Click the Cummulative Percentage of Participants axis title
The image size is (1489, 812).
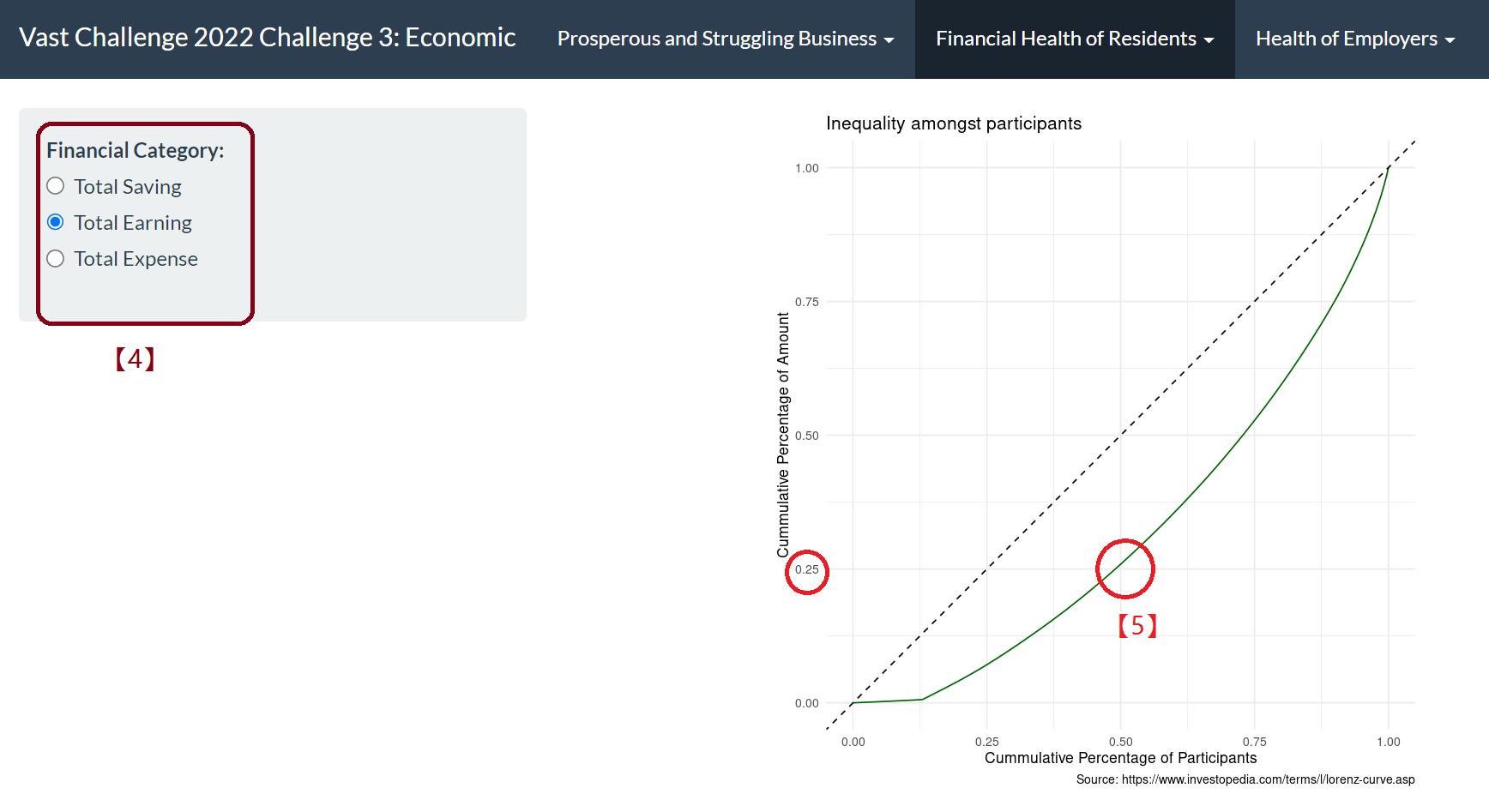point(1120,758)
